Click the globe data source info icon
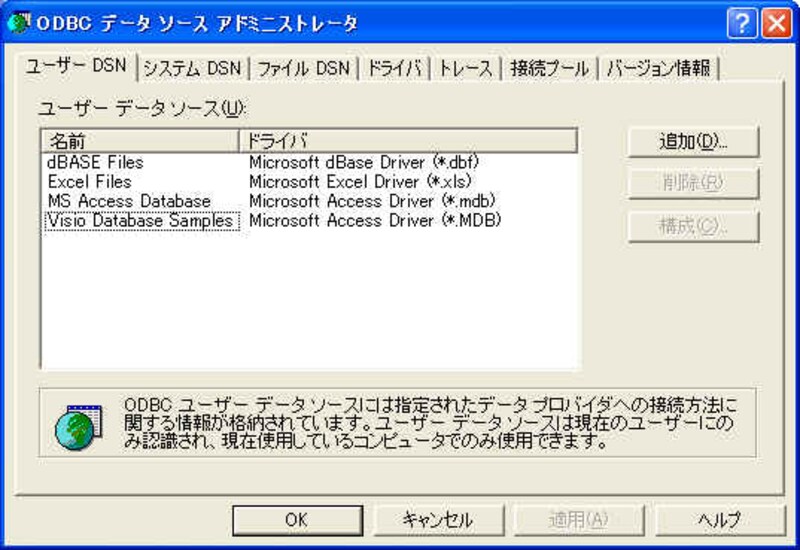This screenshot has height=550, width=800. coord(78,427)
